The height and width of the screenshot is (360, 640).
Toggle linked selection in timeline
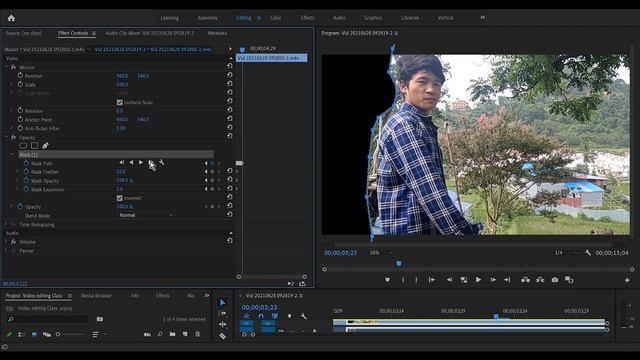[275, 316]
